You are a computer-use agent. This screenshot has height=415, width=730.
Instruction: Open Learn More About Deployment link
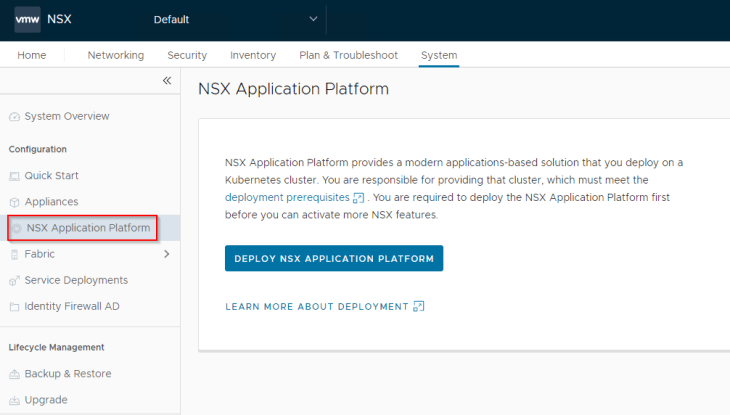[317, 306]
